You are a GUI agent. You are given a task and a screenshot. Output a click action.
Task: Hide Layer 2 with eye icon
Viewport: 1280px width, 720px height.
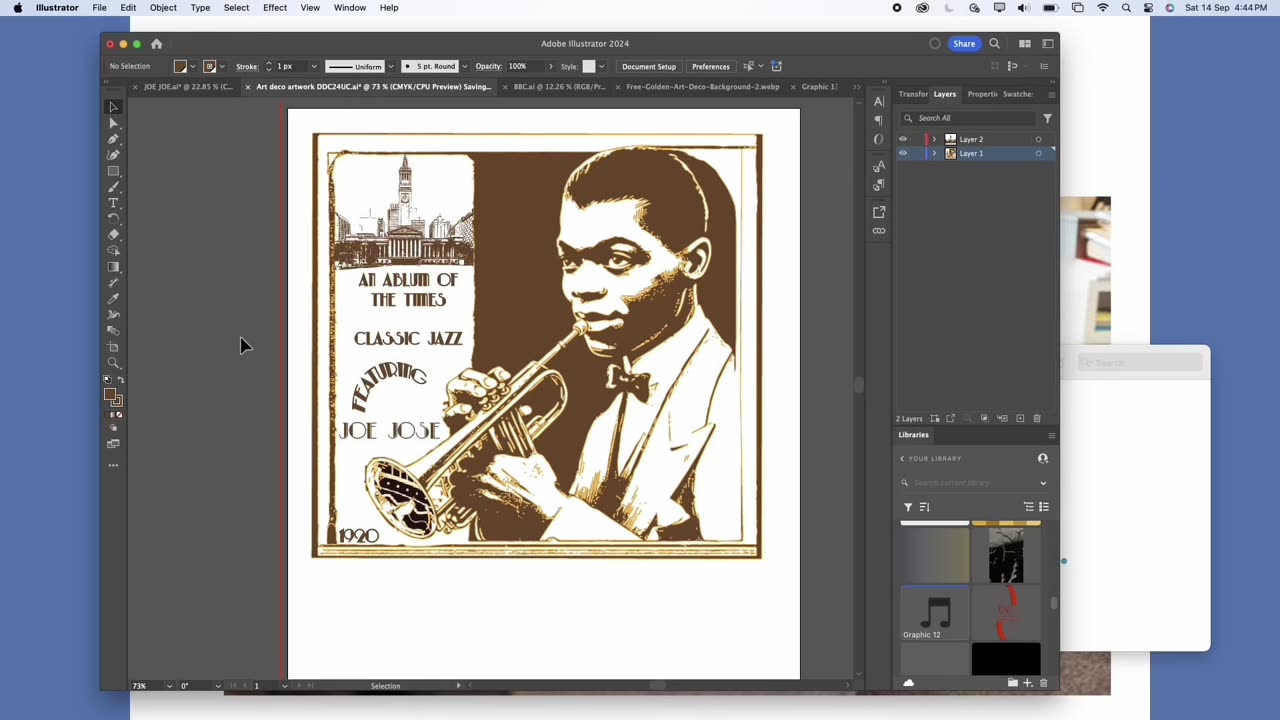pyautogui.click(x=903, y=139)
